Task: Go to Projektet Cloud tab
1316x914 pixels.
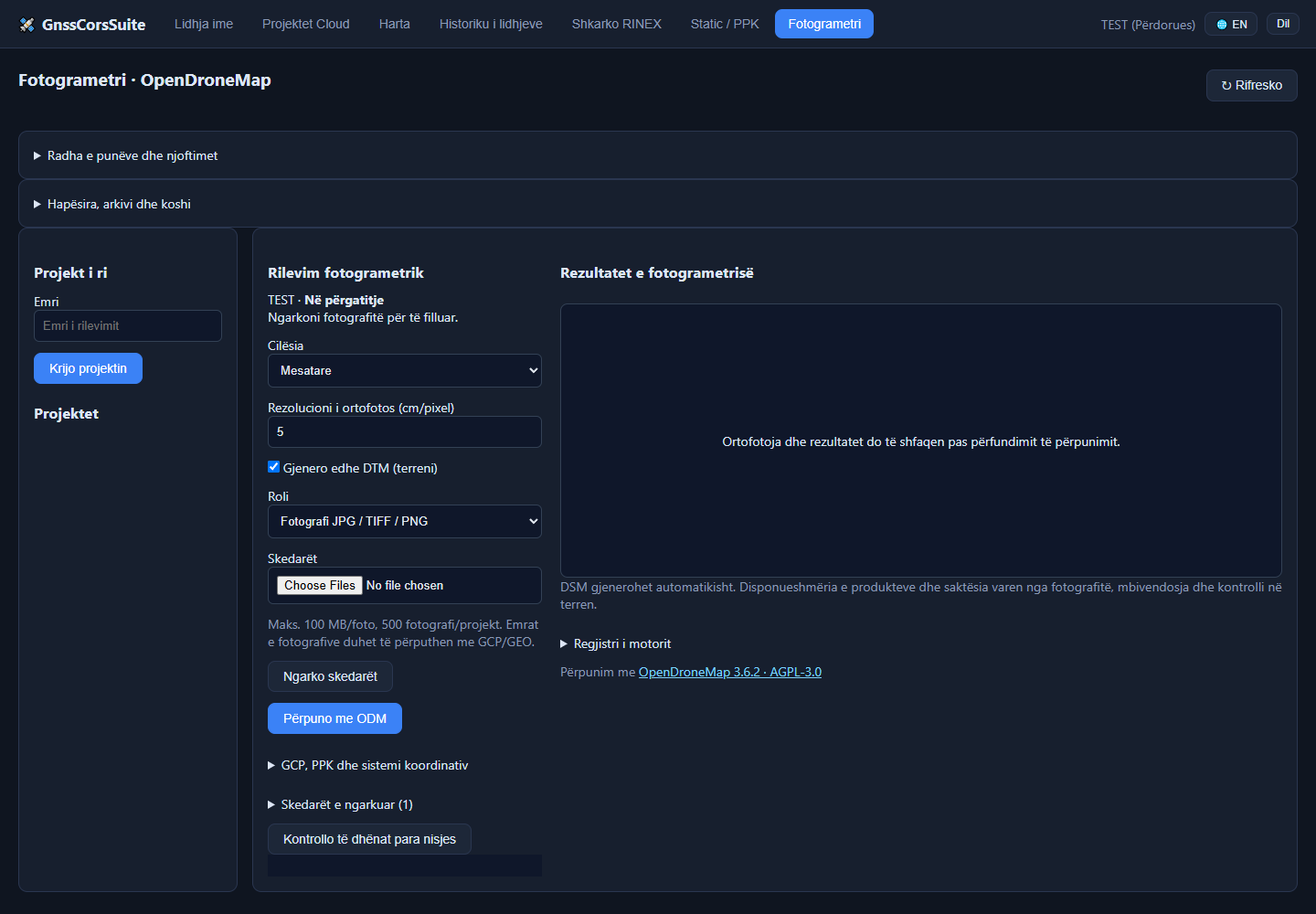Action: (x=306, y=24)
